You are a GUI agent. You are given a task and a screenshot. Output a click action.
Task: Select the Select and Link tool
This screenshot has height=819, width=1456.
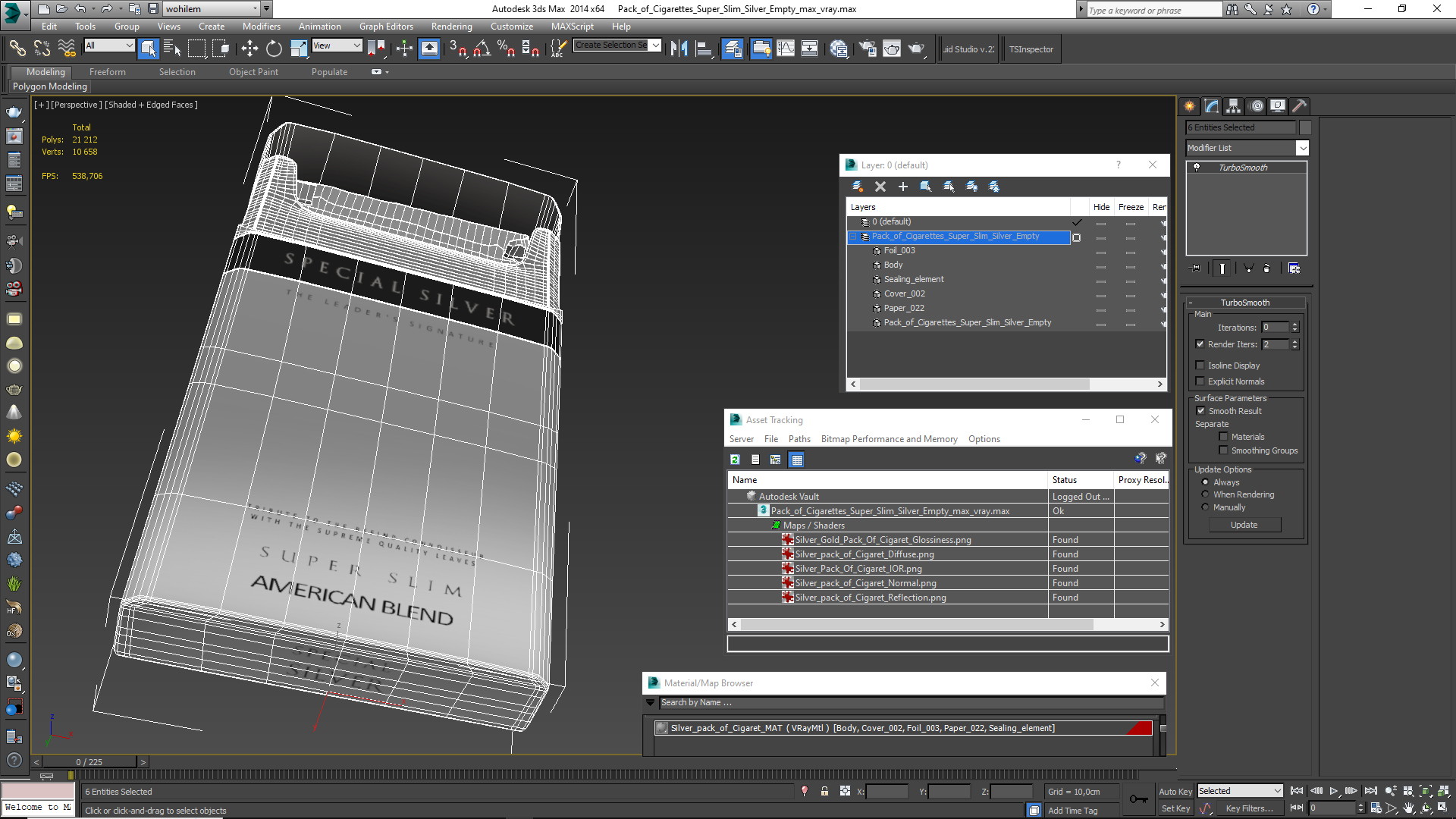[x=17, y=49]
